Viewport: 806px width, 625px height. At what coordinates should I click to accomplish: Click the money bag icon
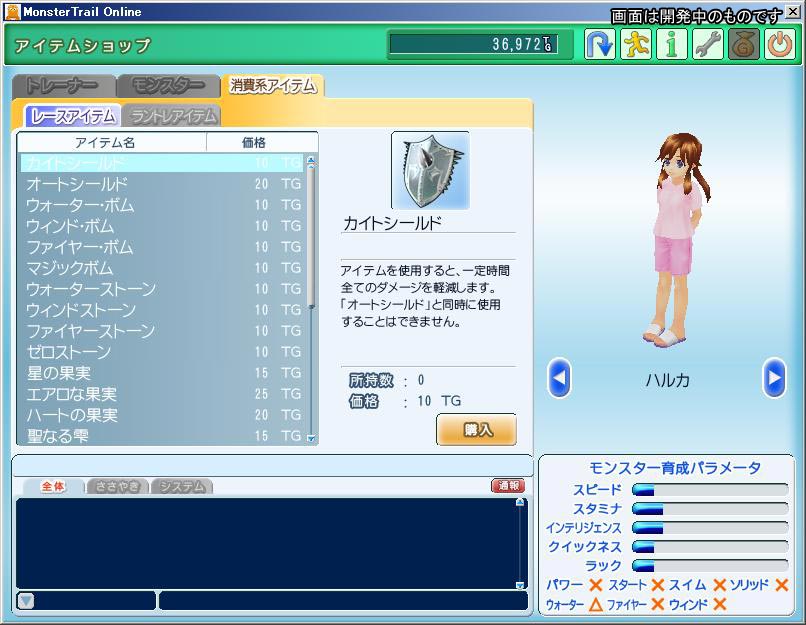pyautogui.click(x=744, y=44)
